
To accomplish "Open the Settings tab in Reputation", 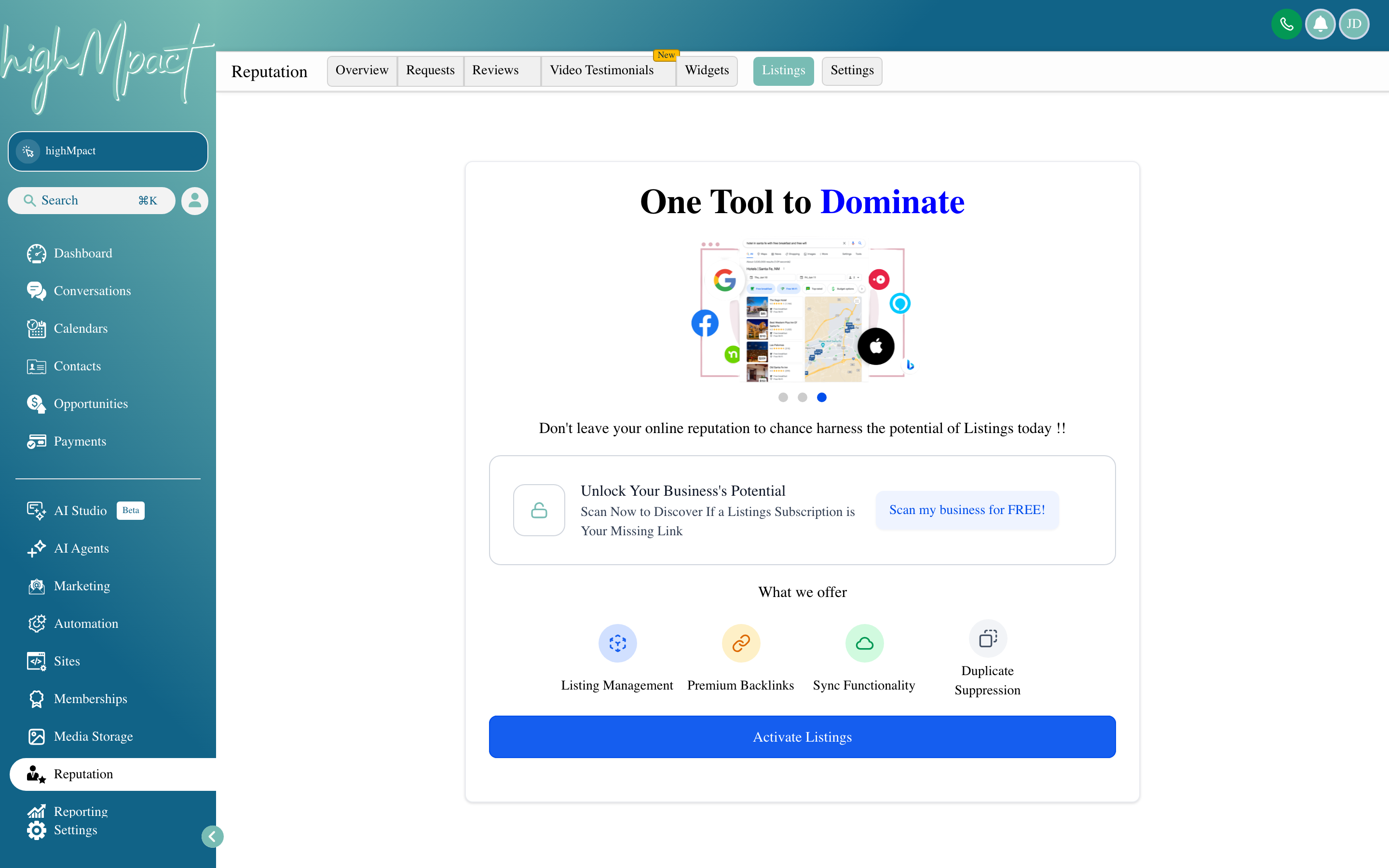I will (852, 70).
